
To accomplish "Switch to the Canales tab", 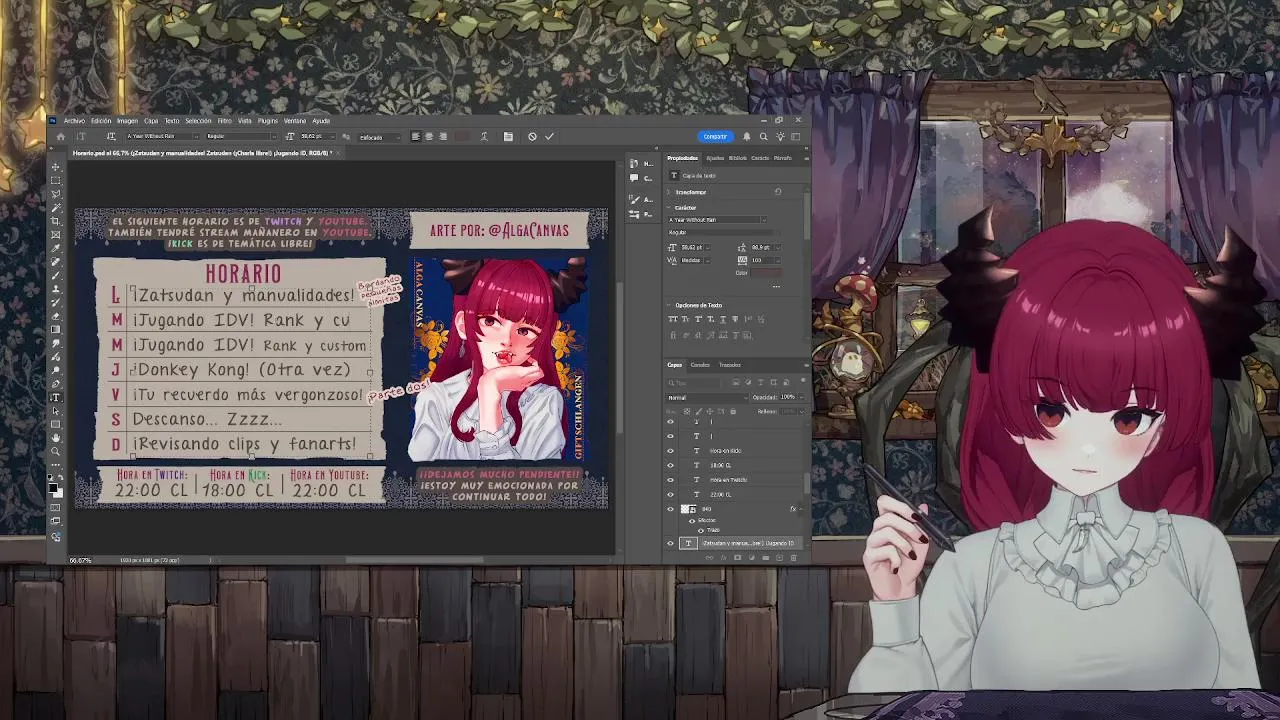I will pyautogui.click(x=700, y=365).
